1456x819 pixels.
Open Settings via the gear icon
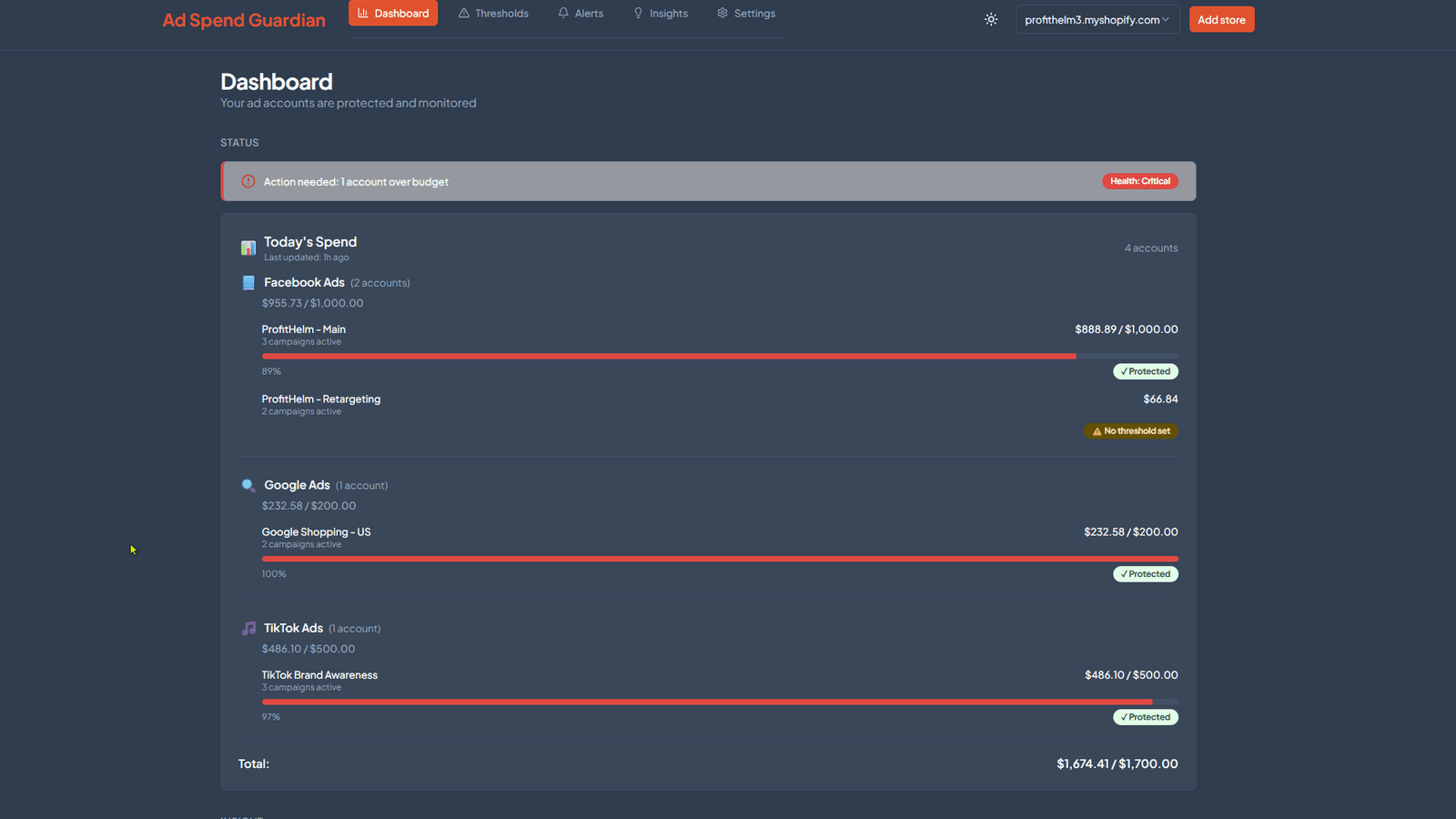(723, 13)
